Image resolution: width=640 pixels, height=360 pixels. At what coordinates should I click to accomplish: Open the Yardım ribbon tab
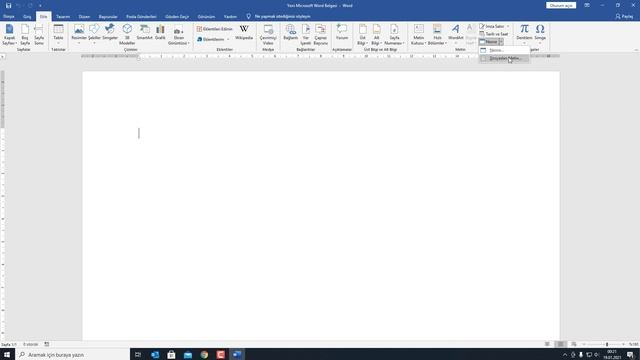230,17
